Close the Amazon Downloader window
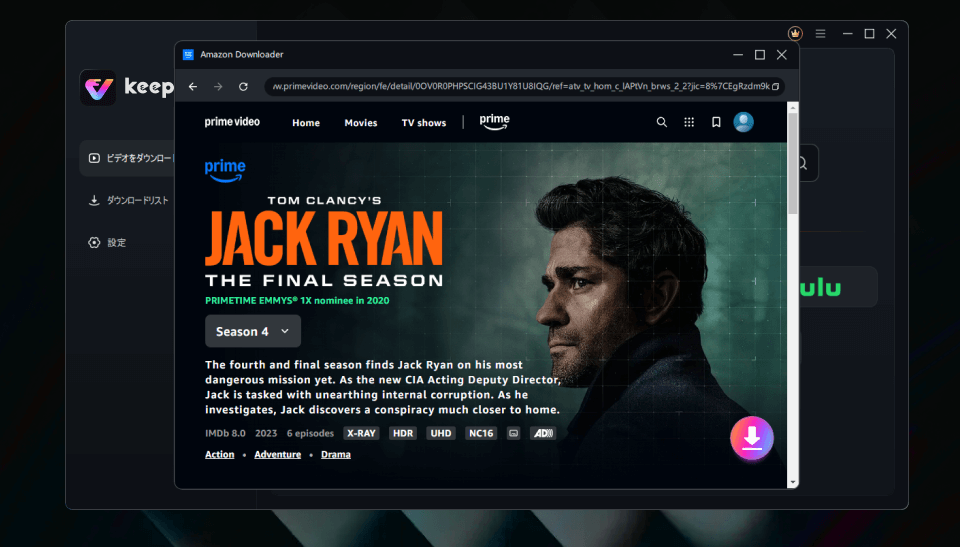Viewport: 960px width, 547px height. point(782,55)
